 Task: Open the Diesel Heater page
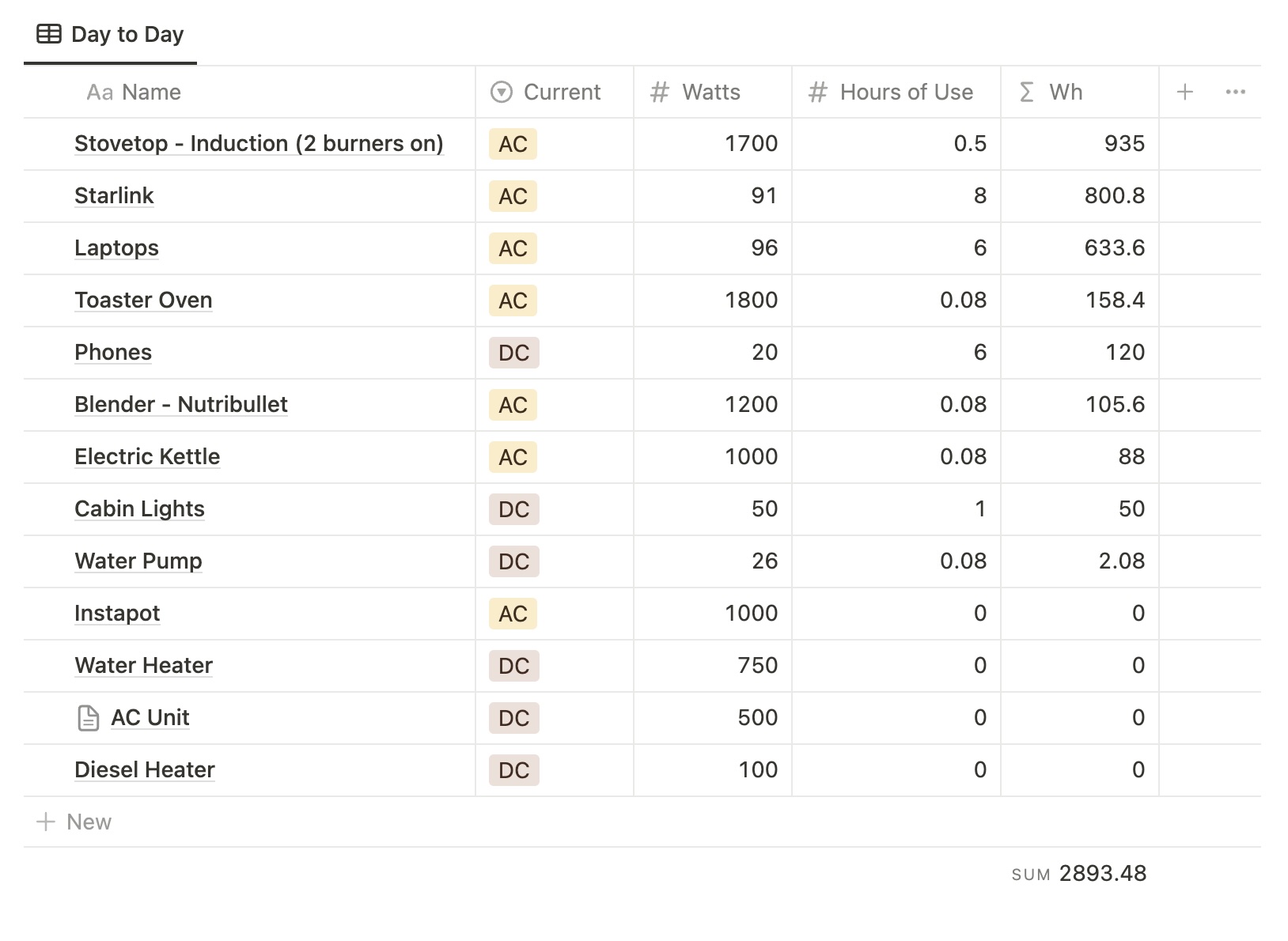[145, 770]
